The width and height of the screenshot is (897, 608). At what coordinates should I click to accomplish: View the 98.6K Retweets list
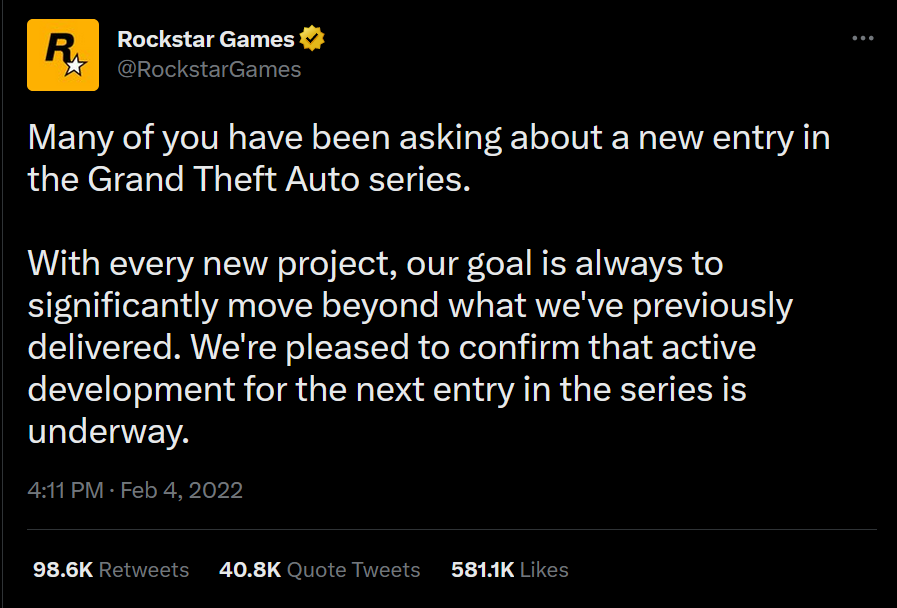pos(111,570)
